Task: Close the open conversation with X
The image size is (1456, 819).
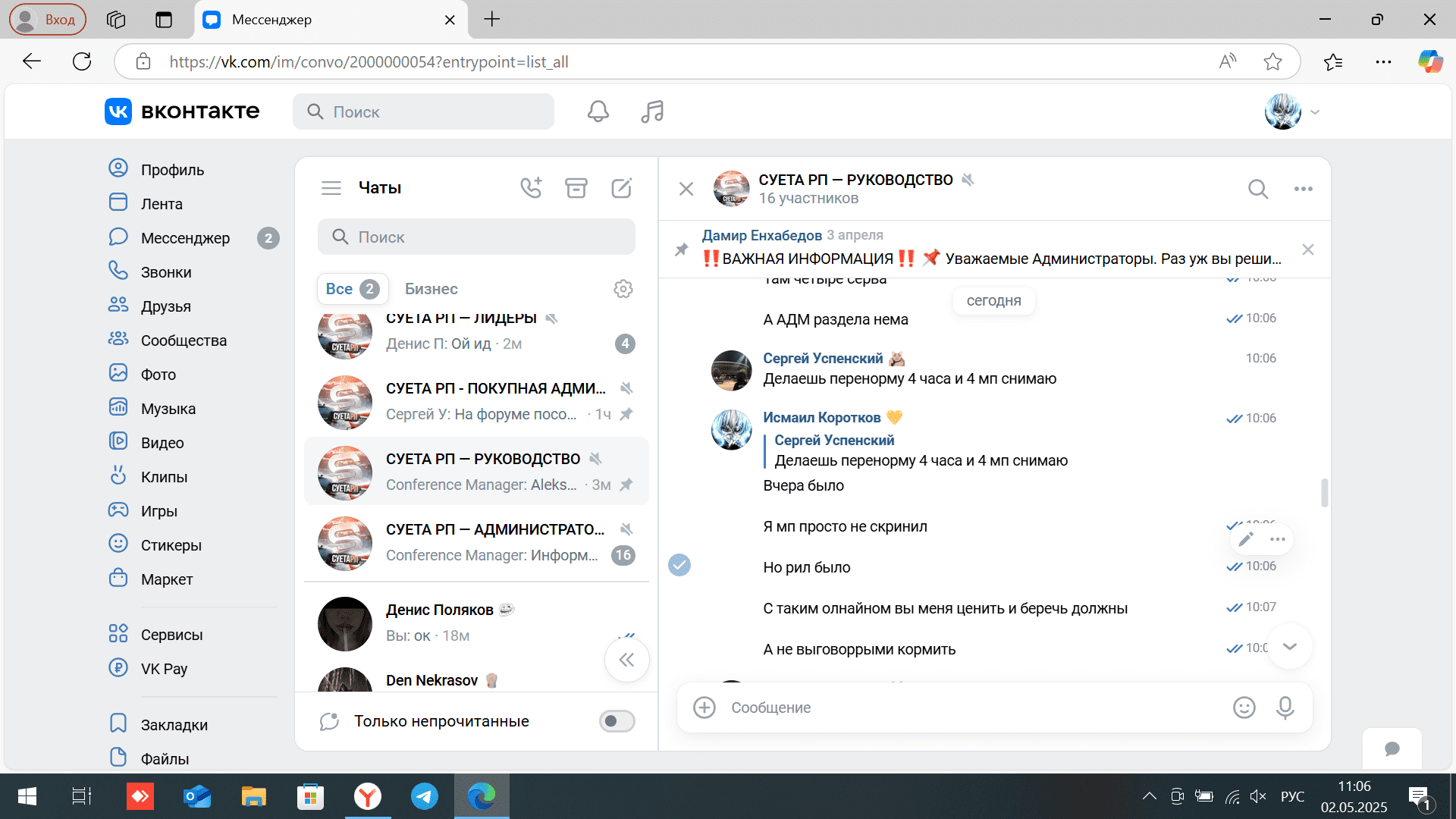Action: (686, 189)
